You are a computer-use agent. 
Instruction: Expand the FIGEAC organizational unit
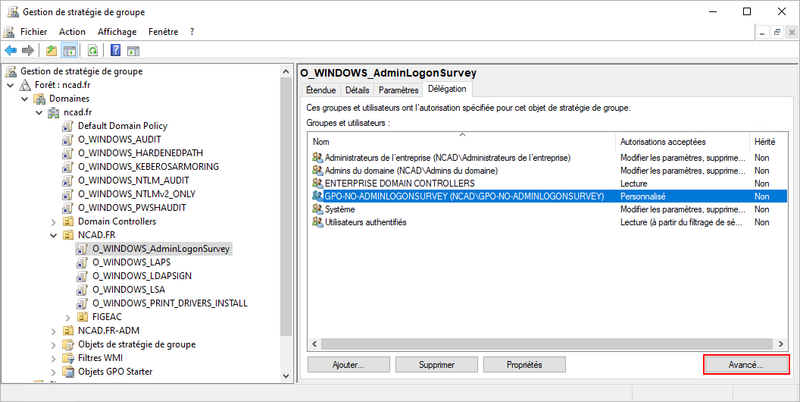67,317
